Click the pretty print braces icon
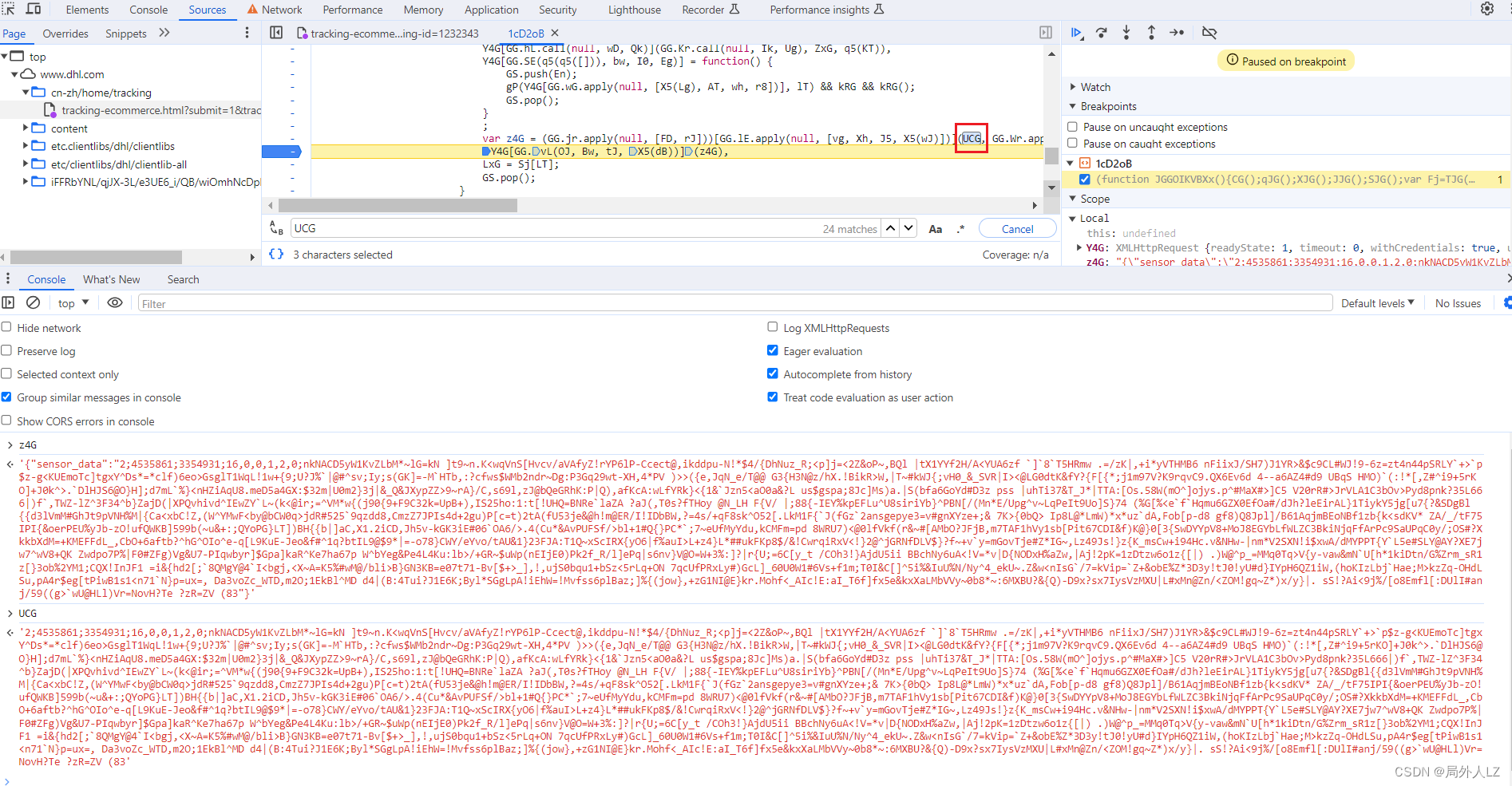 276,254
